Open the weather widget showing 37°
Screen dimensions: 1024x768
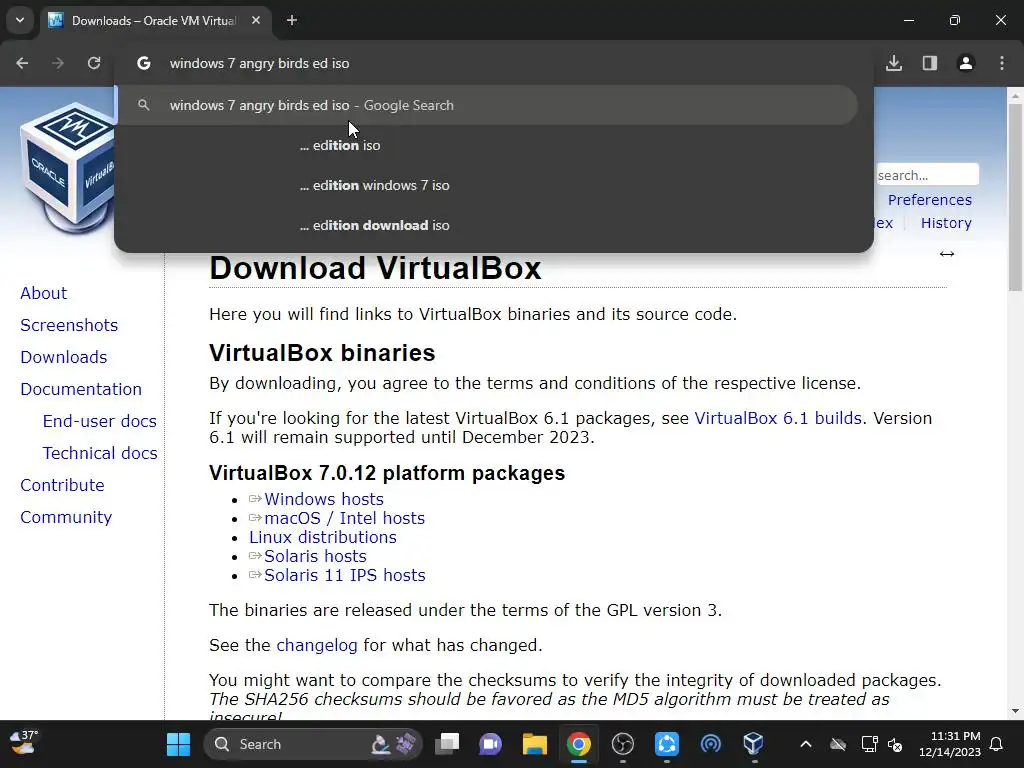(x=24, y=743)
